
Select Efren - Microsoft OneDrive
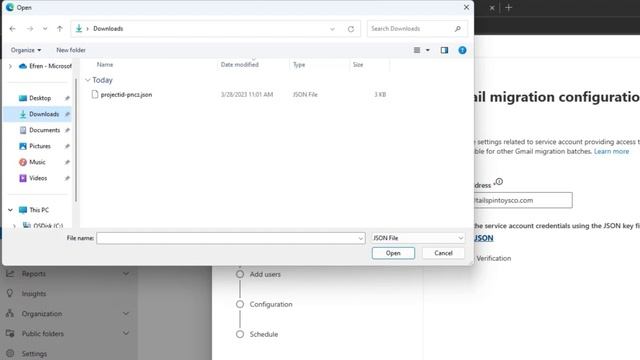tap(45, 66)
